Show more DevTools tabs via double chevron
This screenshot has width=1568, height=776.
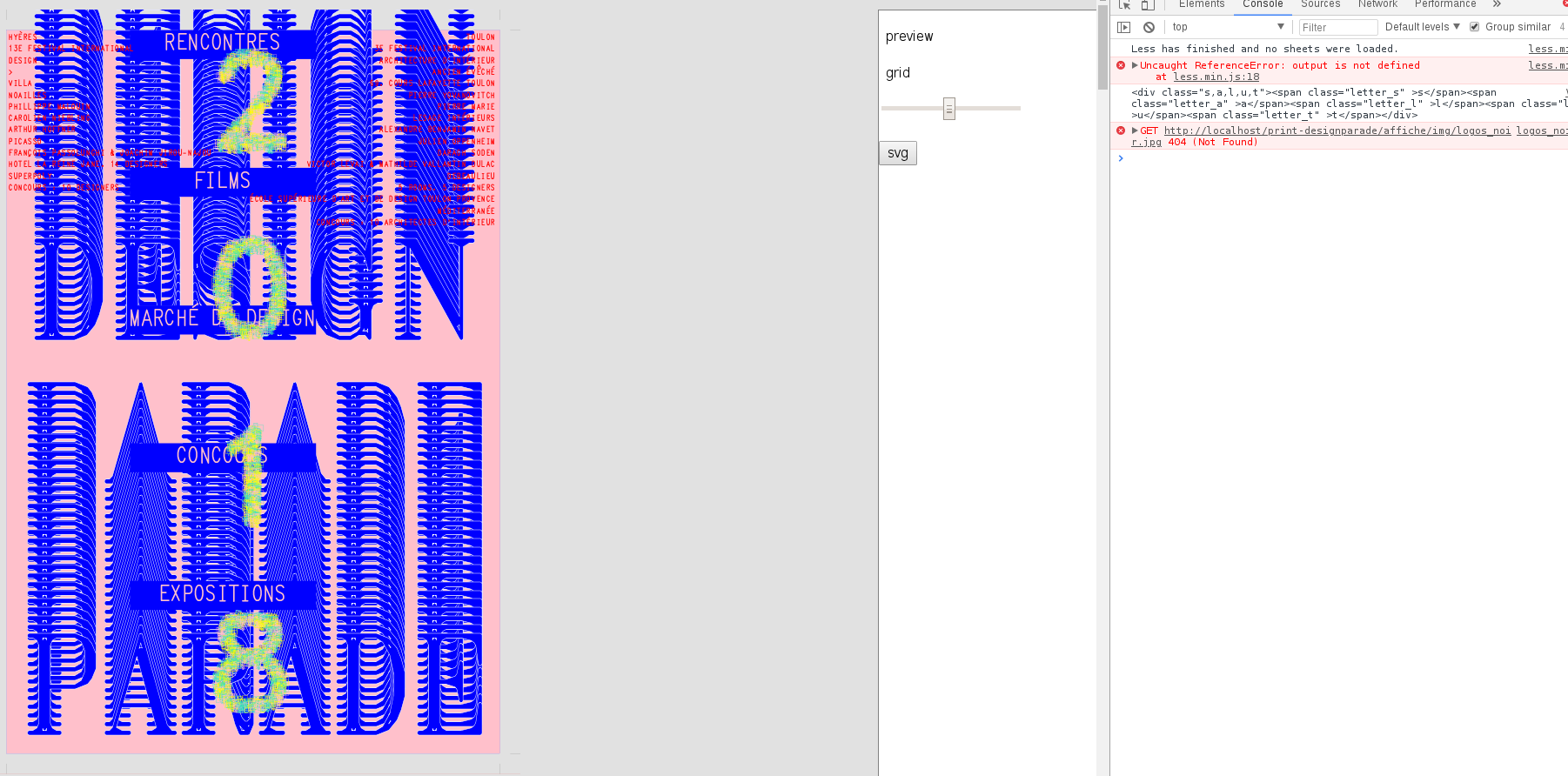coord(1497,4)
